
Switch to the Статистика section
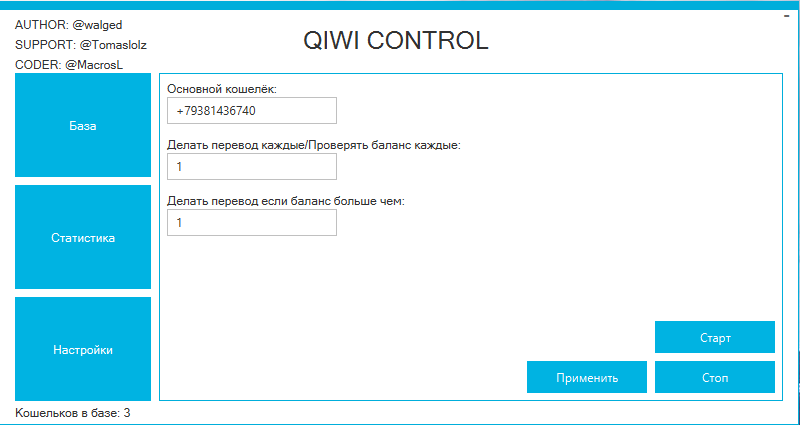point(82,238)
